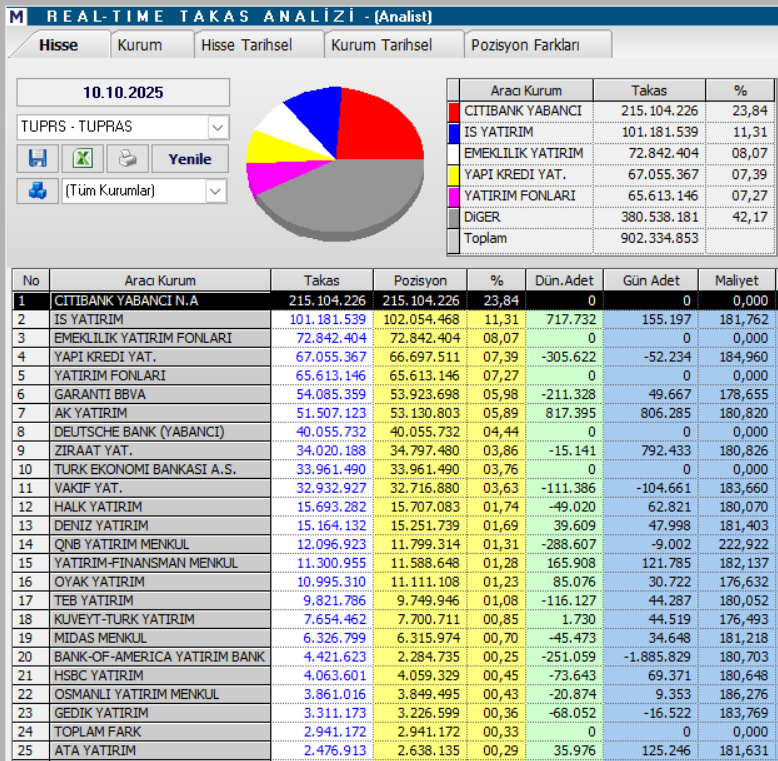This screenshot has height=761, width=778.
Task: Select the ATA YATIRIM row
Action: (x=394, y=751)
